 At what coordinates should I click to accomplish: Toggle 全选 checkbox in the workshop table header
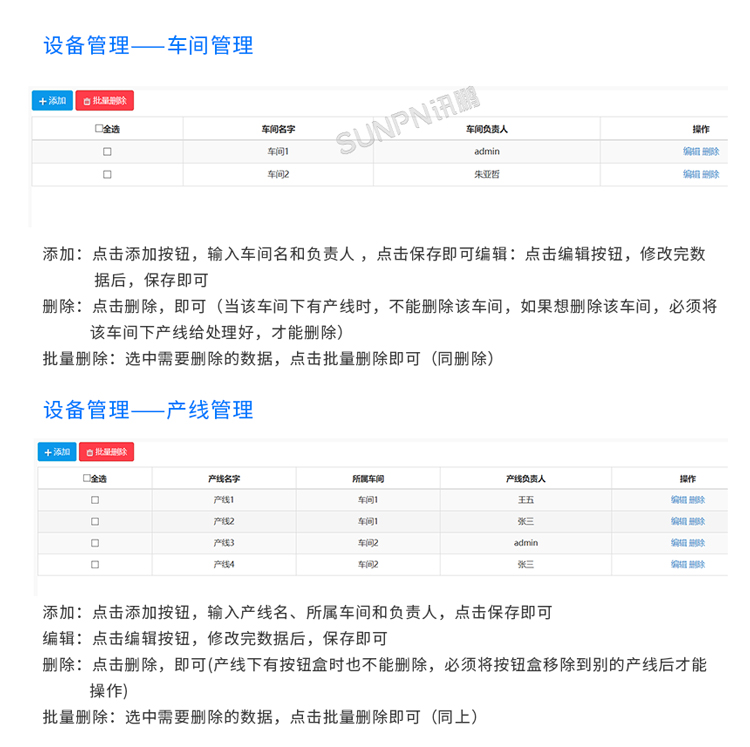tap(98, 129)
